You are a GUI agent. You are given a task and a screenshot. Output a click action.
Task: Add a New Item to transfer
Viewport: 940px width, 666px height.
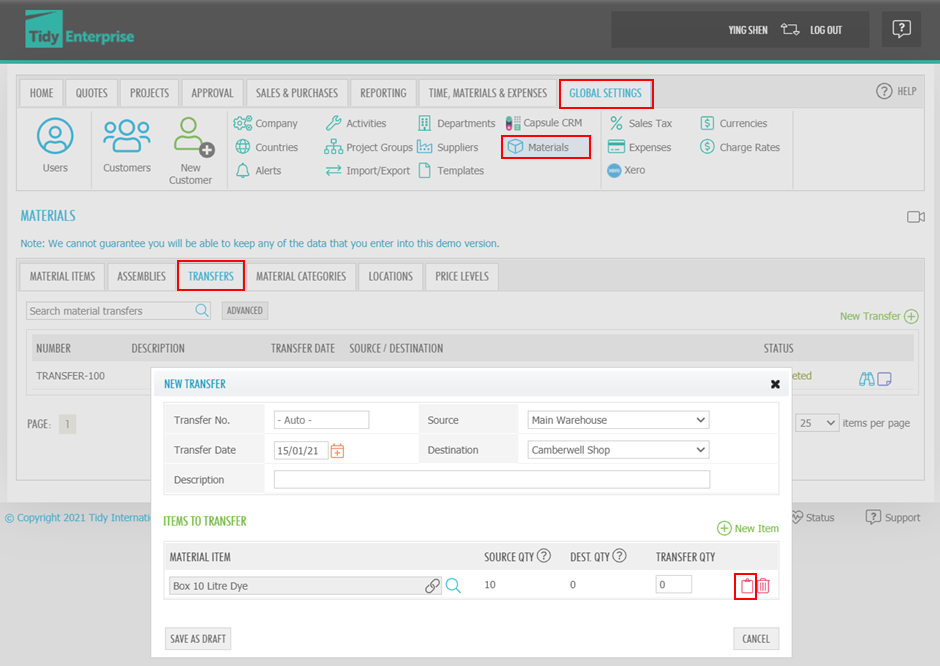point(747,528)
